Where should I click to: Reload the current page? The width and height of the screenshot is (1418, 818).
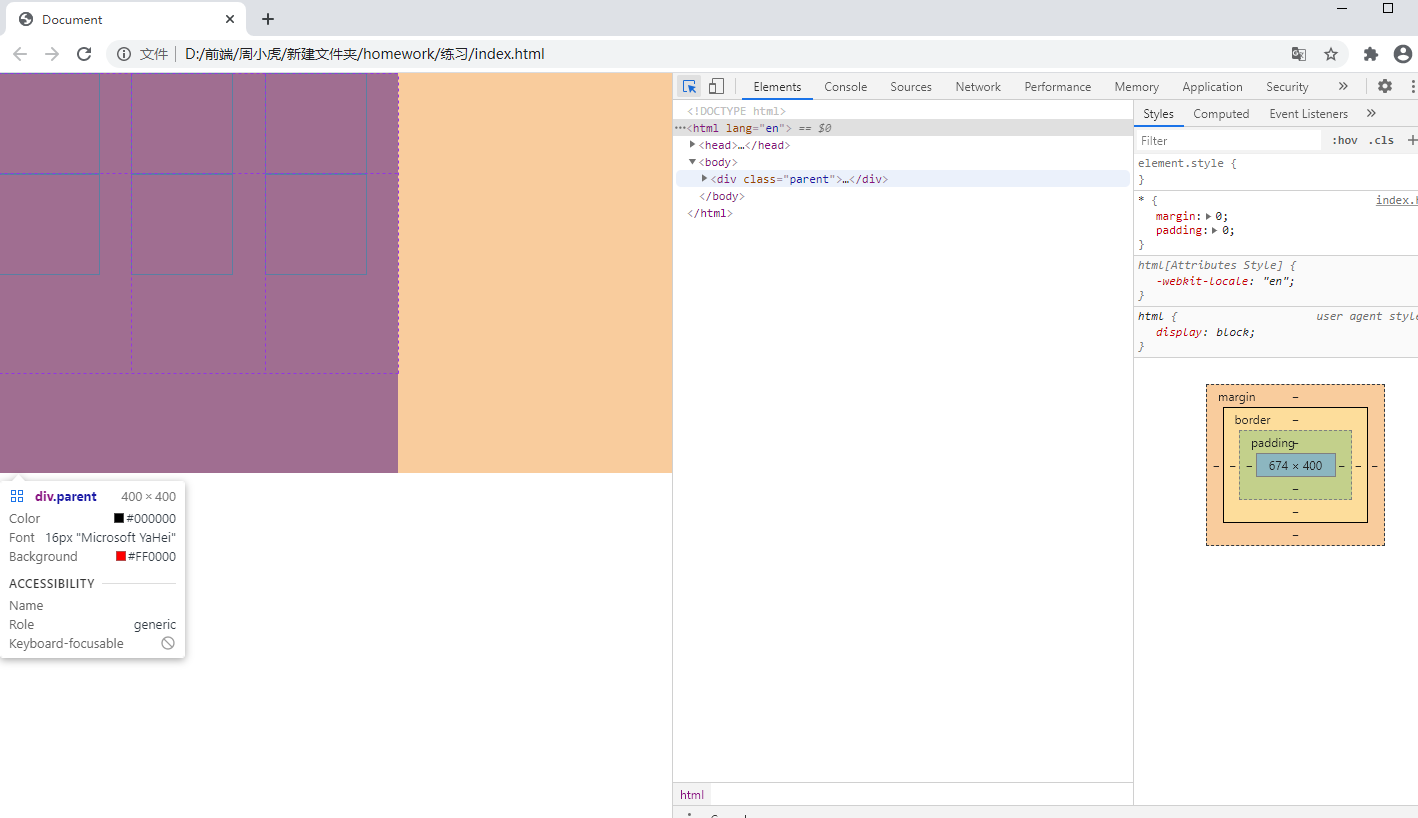click(84, 54)
